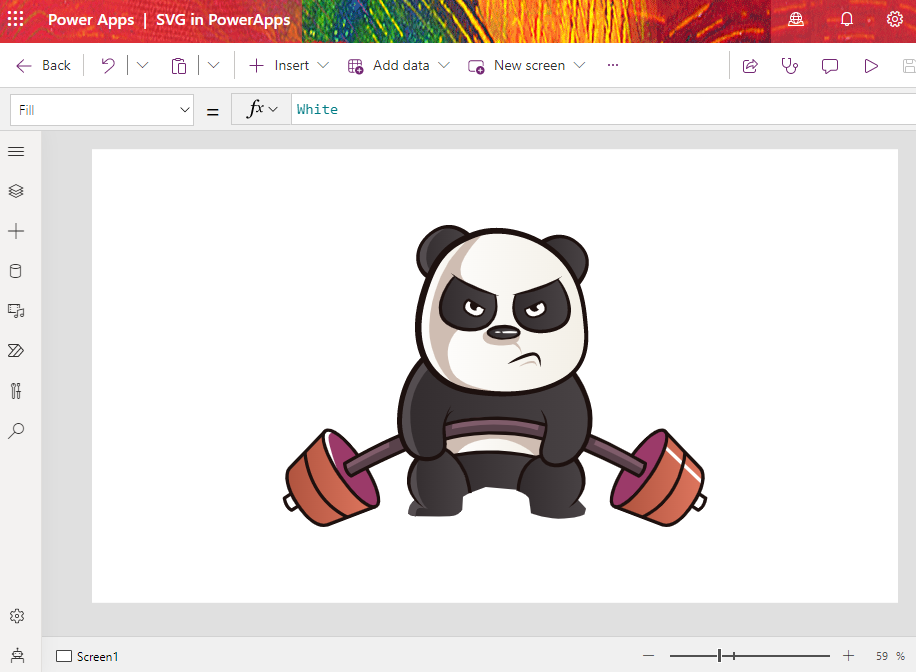Open settings gear in top header
Image resolution: width=916 pixels, height=672 pixels.
coord(894,19)
